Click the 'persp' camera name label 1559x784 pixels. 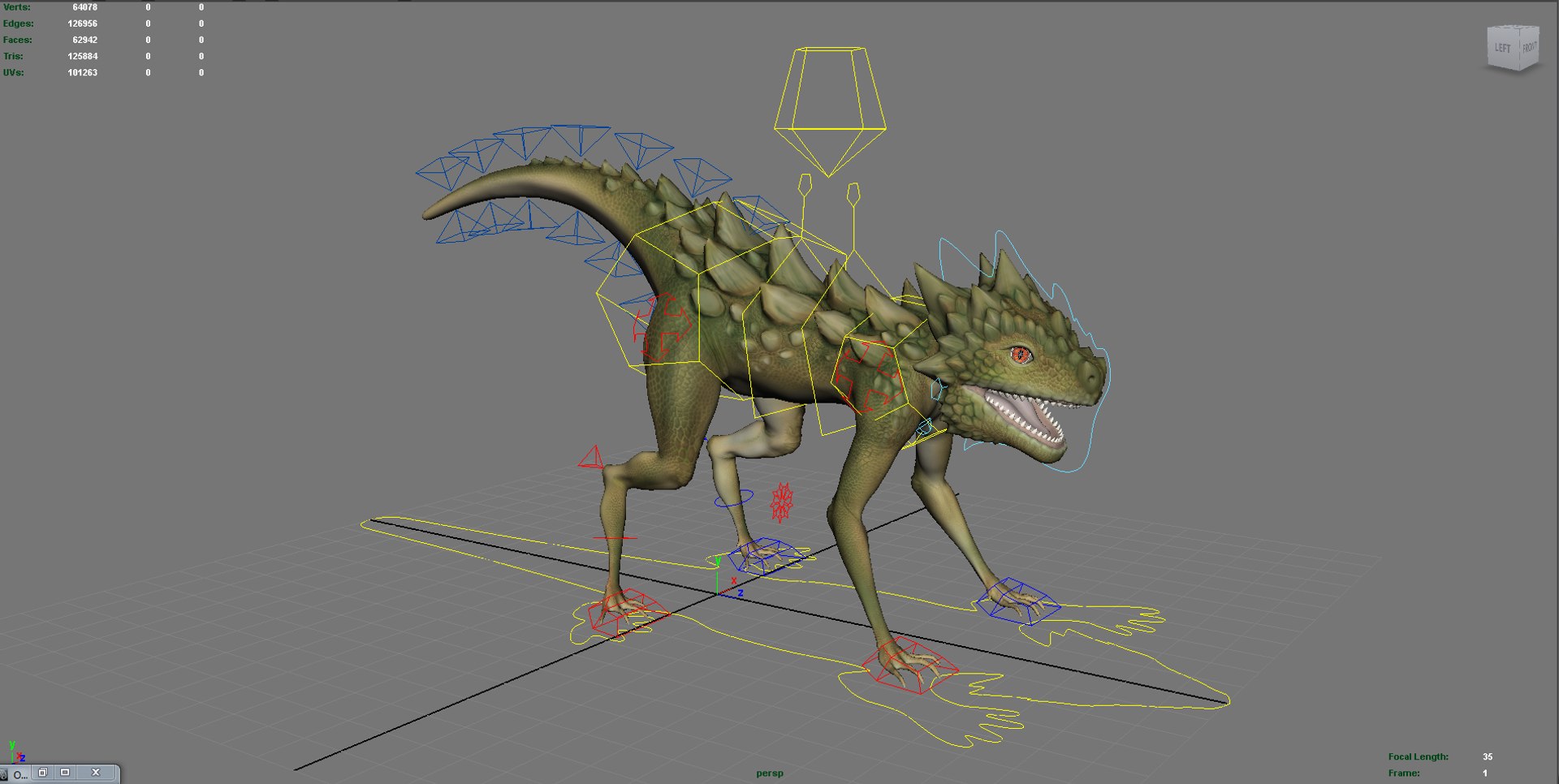pyautogui.click(x=770, y=773)
